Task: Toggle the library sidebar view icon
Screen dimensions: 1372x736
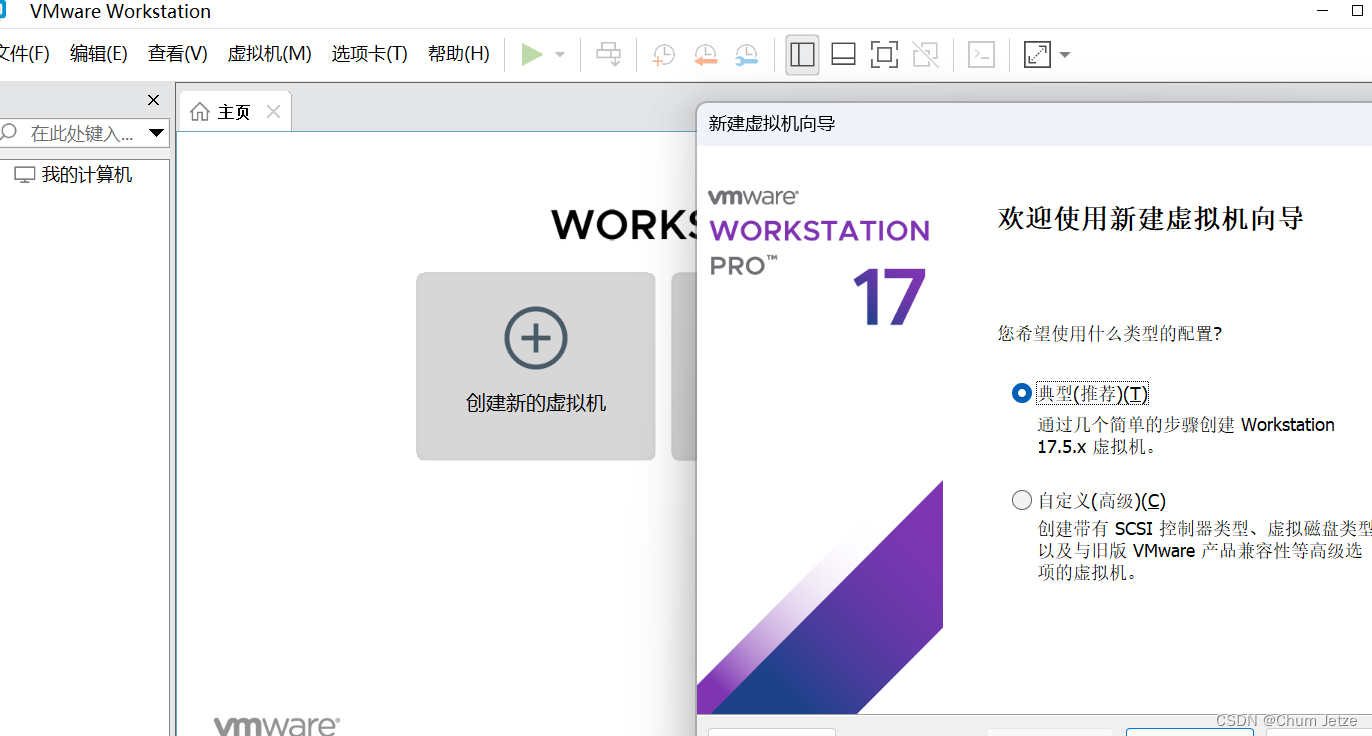Action: tap(802, 54)
